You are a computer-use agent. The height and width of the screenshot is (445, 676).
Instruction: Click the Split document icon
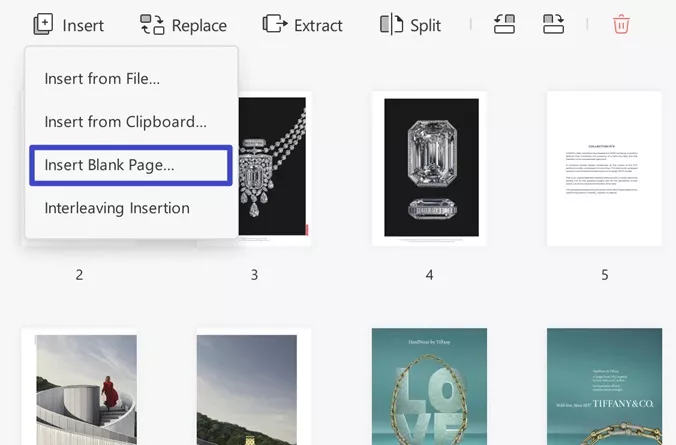point(391,25)
